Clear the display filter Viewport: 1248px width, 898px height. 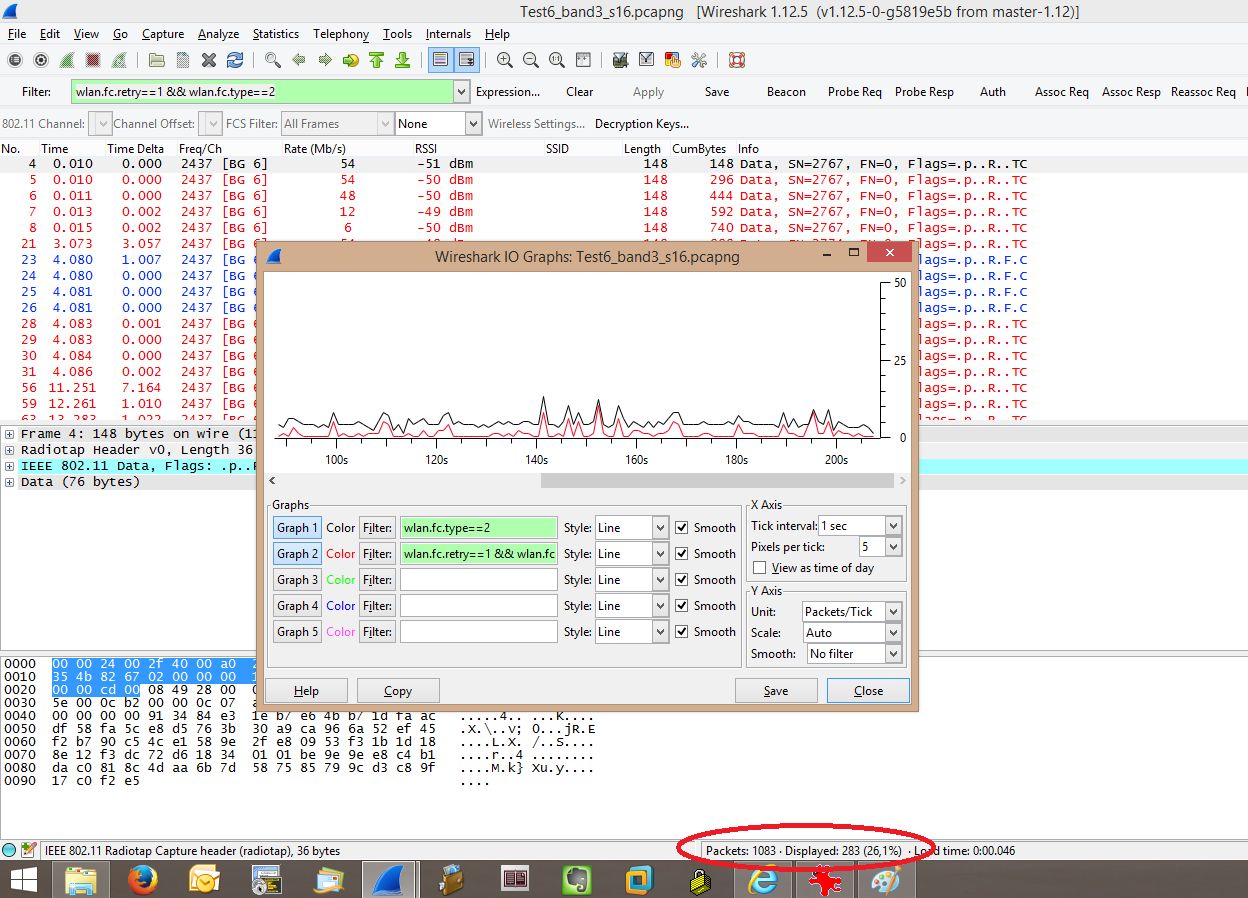click(580, 91)
